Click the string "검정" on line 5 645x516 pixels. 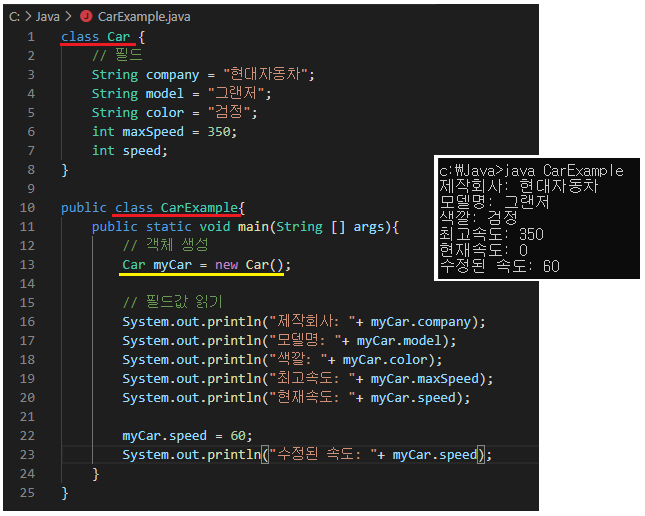(x=229, y=112)
